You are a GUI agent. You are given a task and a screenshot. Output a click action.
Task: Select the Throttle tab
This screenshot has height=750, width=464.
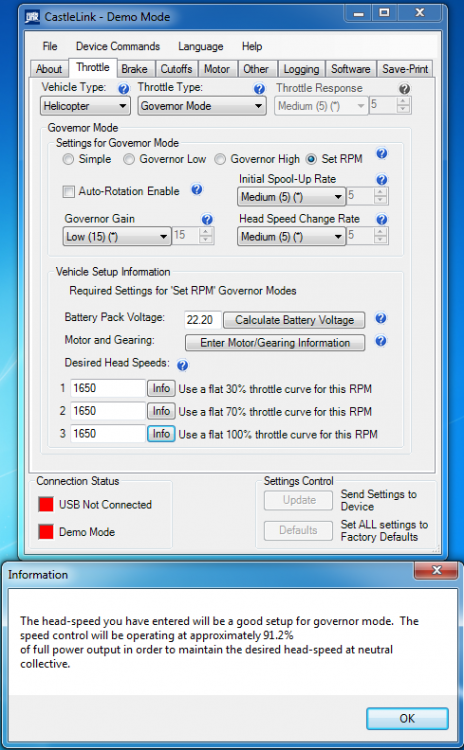tap(93, 67)
